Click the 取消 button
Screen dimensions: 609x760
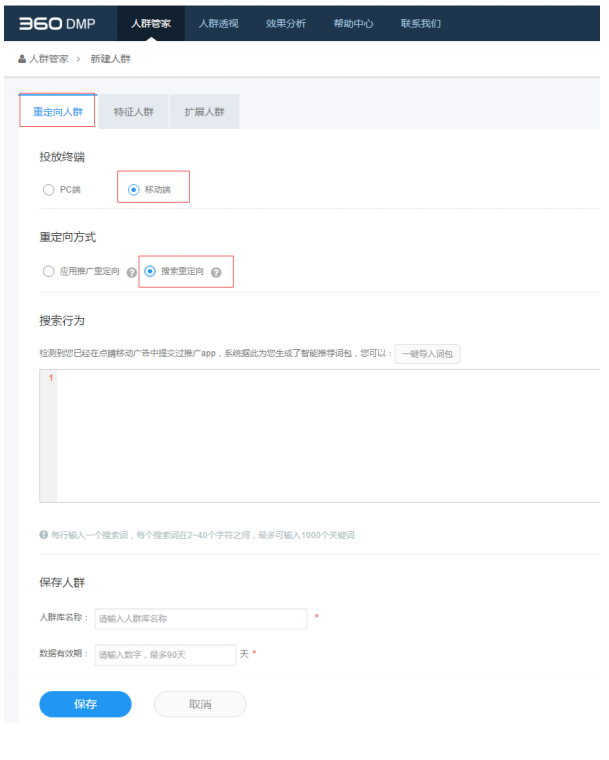200,704
